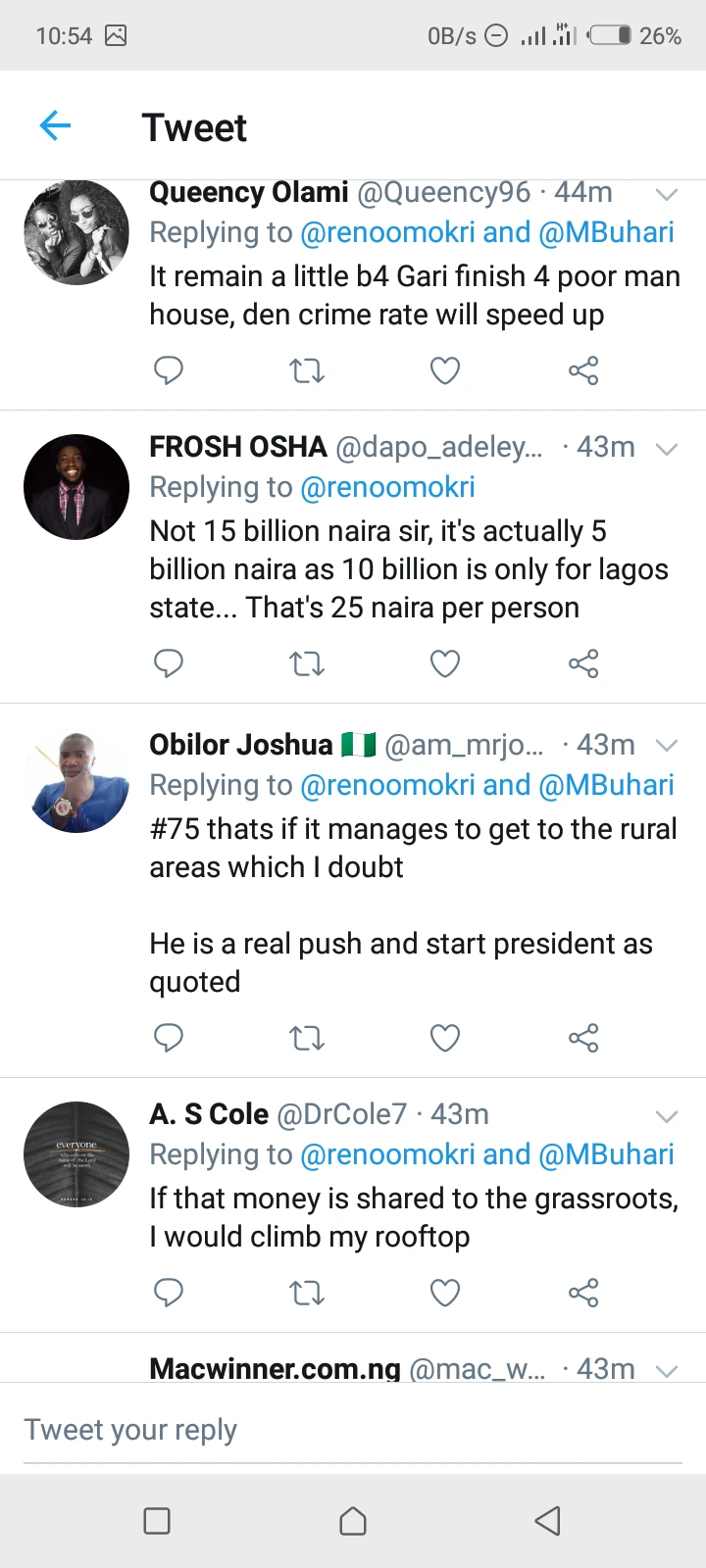
Task: Open recent apps with the square button
Action: coord(157,1520)
